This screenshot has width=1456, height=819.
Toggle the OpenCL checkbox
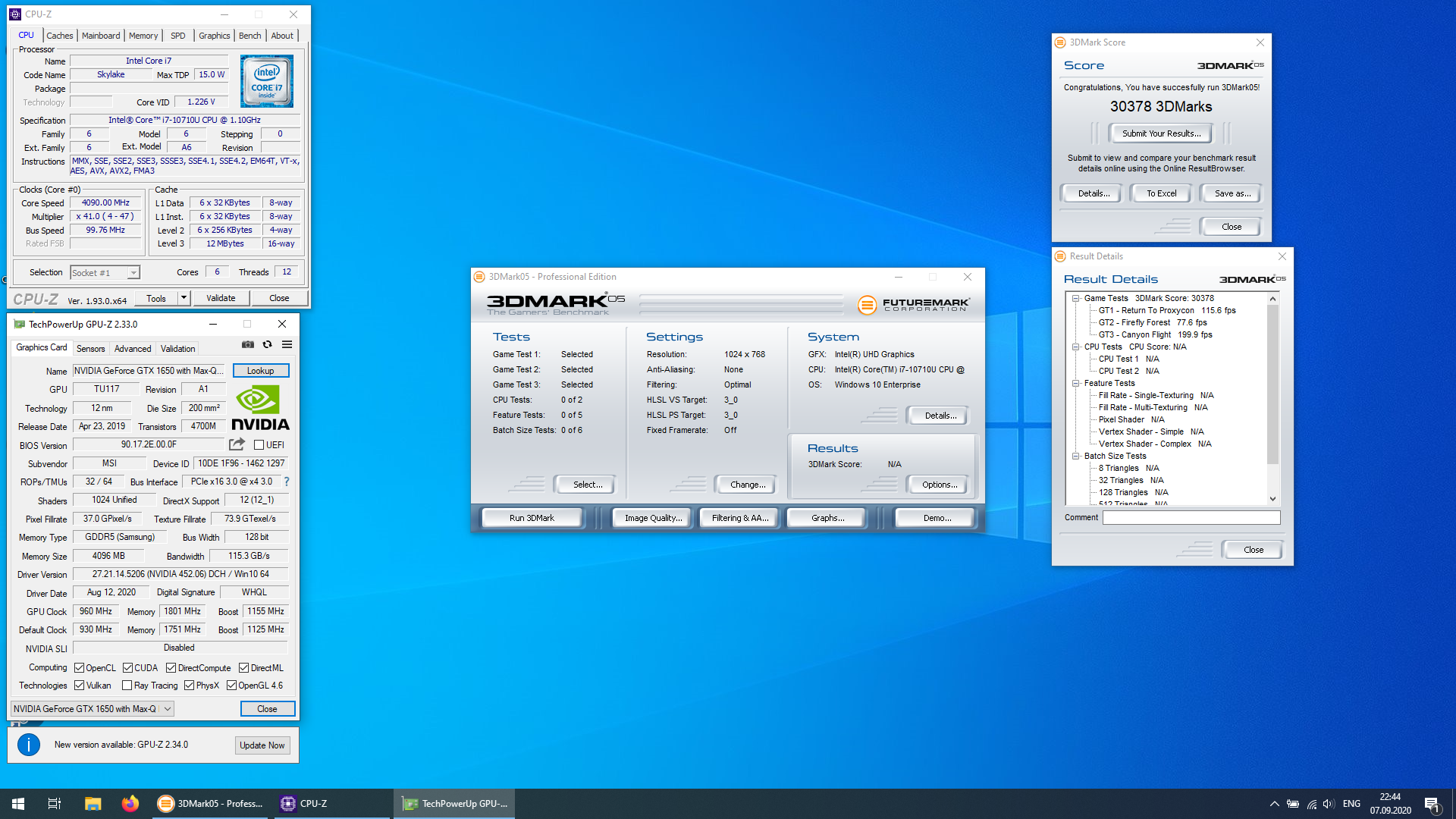79,668
